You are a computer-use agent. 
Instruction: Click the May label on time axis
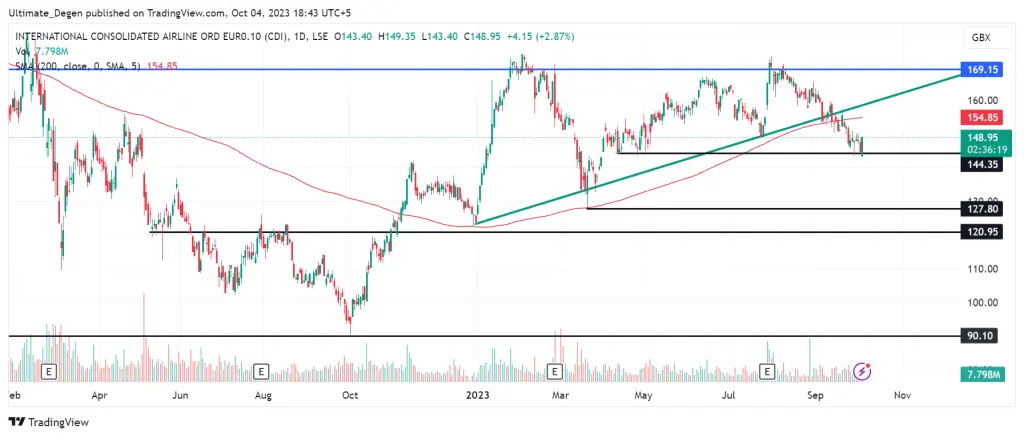pos(645,395)
